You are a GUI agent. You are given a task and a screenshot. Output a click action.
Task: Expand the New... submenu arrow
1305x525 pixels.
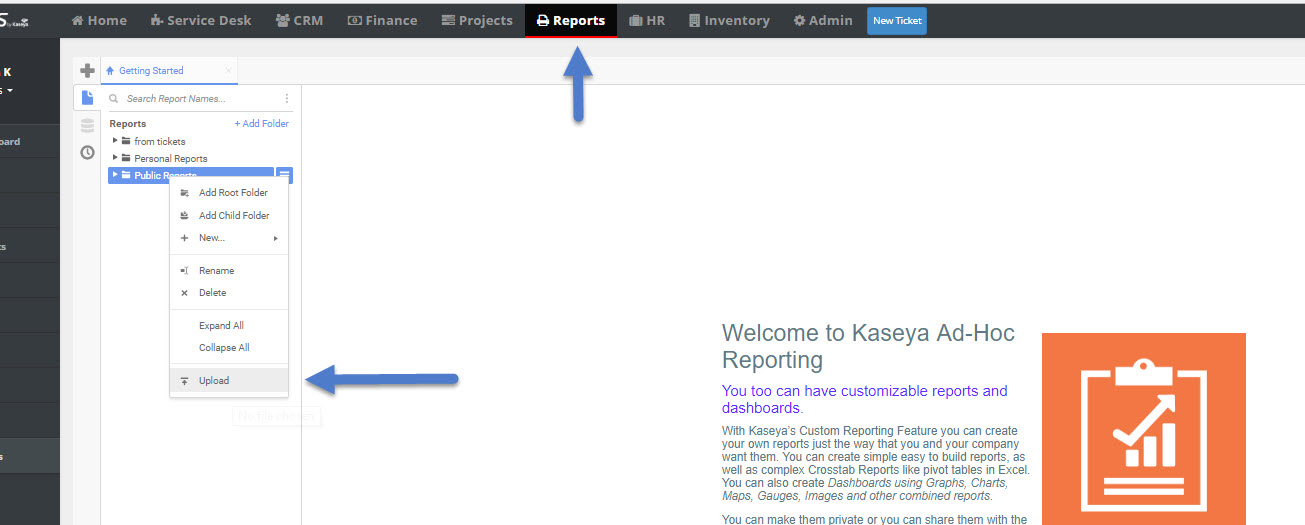[275, 238]
